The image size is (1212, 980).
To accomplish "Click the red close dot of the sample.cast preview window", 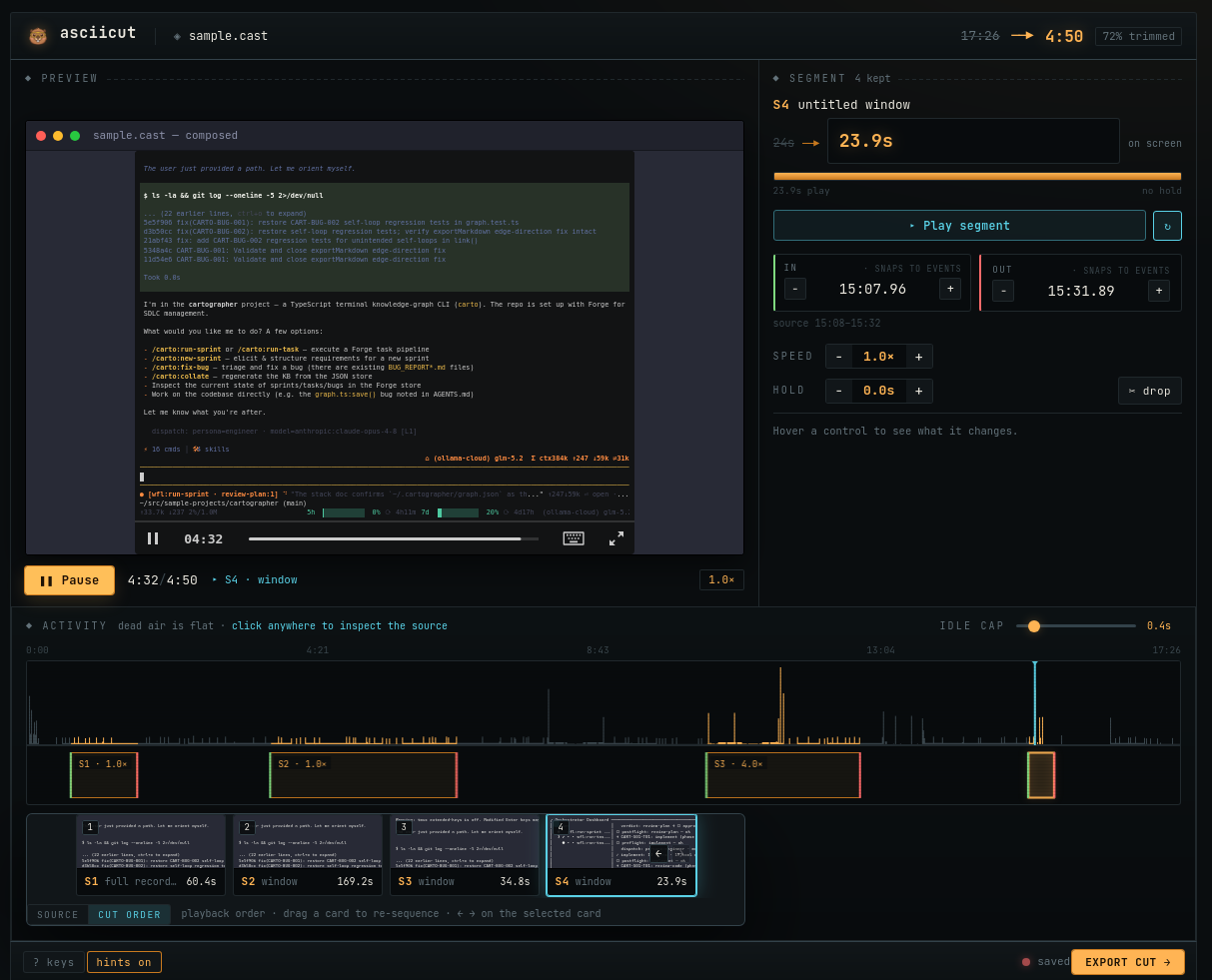I will click(x=41, y=136).
